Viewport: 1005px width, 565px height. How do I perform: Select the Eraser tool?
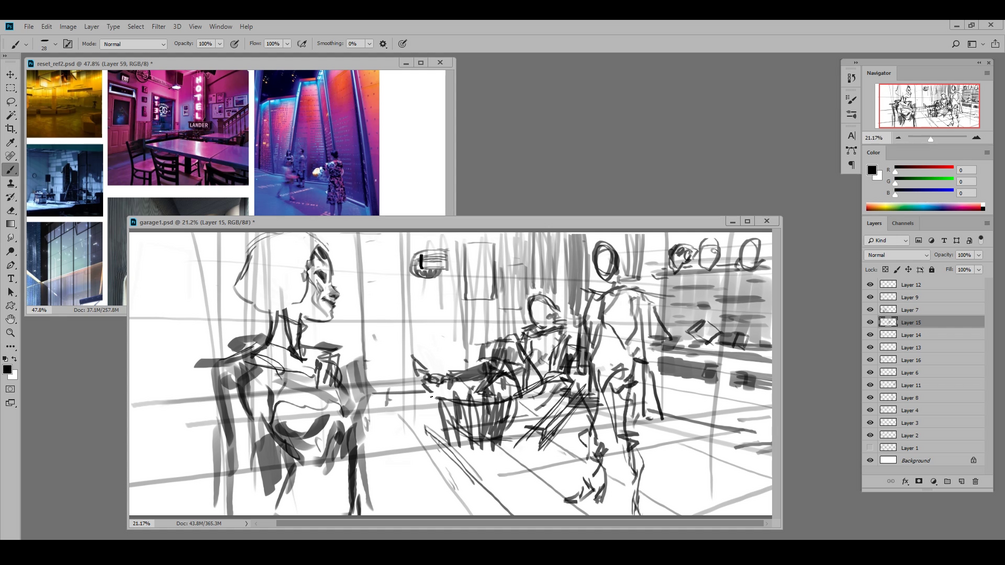click(11, 210)
